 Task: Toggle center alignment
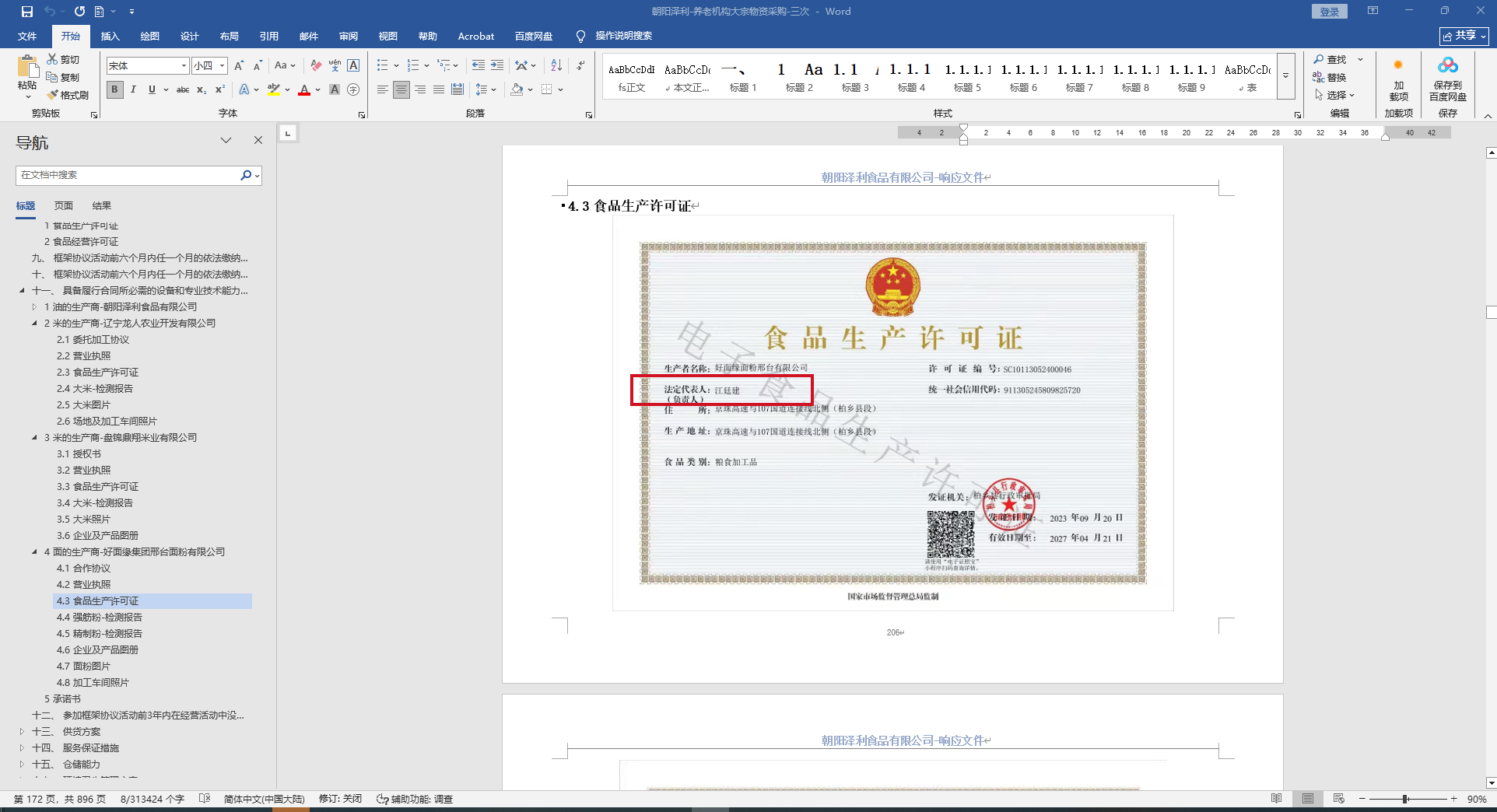coord(401,89)
